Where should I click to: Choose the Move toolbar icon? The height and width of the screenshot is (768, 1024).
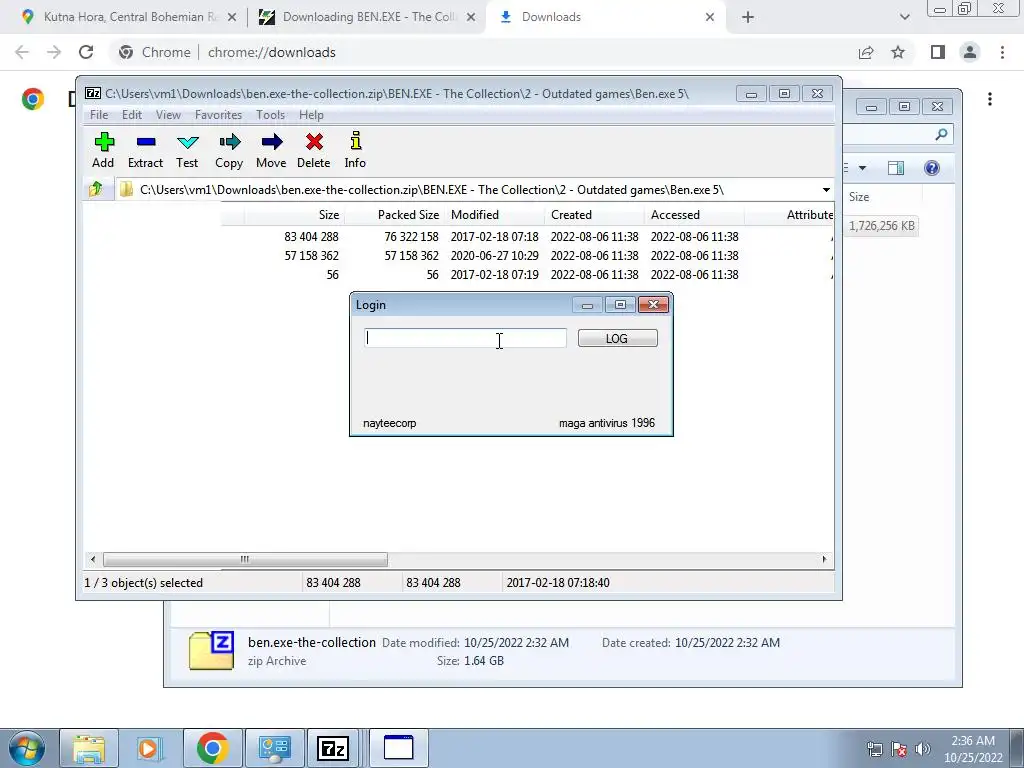pos(271,150)
